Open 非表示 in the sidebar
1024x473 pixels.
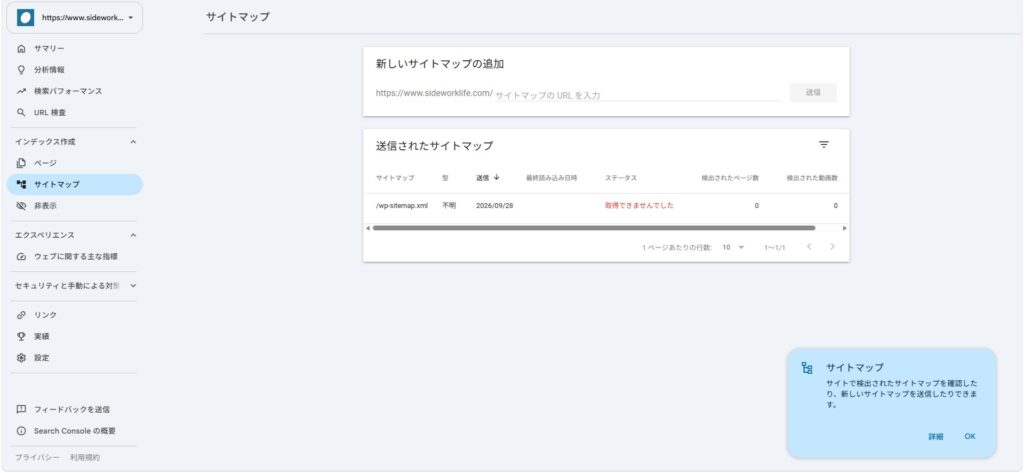(x=74, y=206)
